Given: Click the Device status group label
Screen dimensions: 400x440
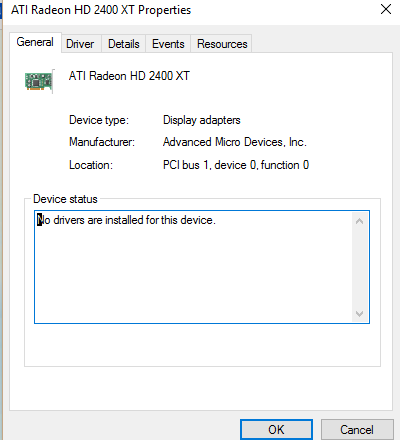Looking at the screenshot, I should pyautogui.click(x=65, y=199).
